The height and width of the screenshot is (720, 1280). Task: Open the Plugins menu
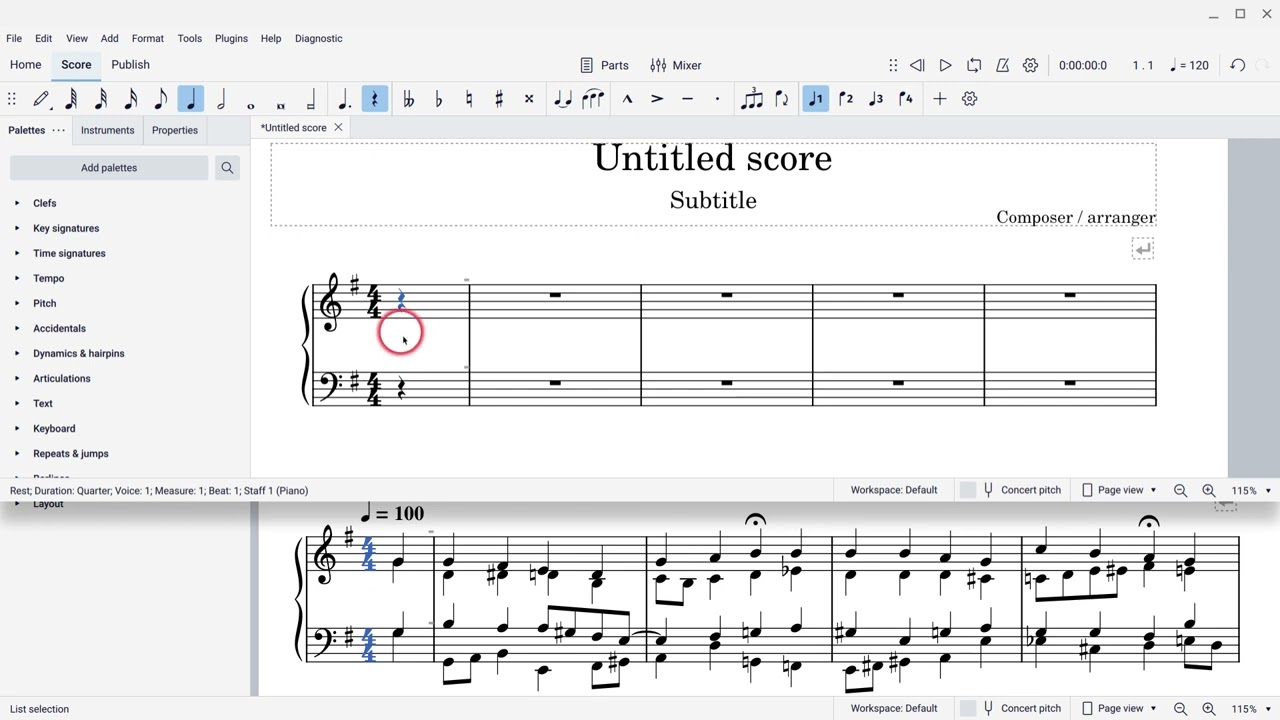[231, 38]
